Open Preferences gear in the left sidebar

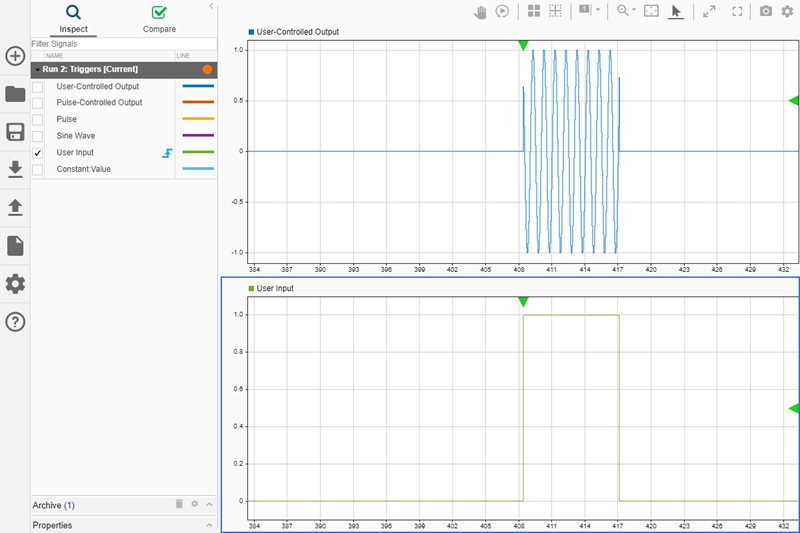click(15, 284)
